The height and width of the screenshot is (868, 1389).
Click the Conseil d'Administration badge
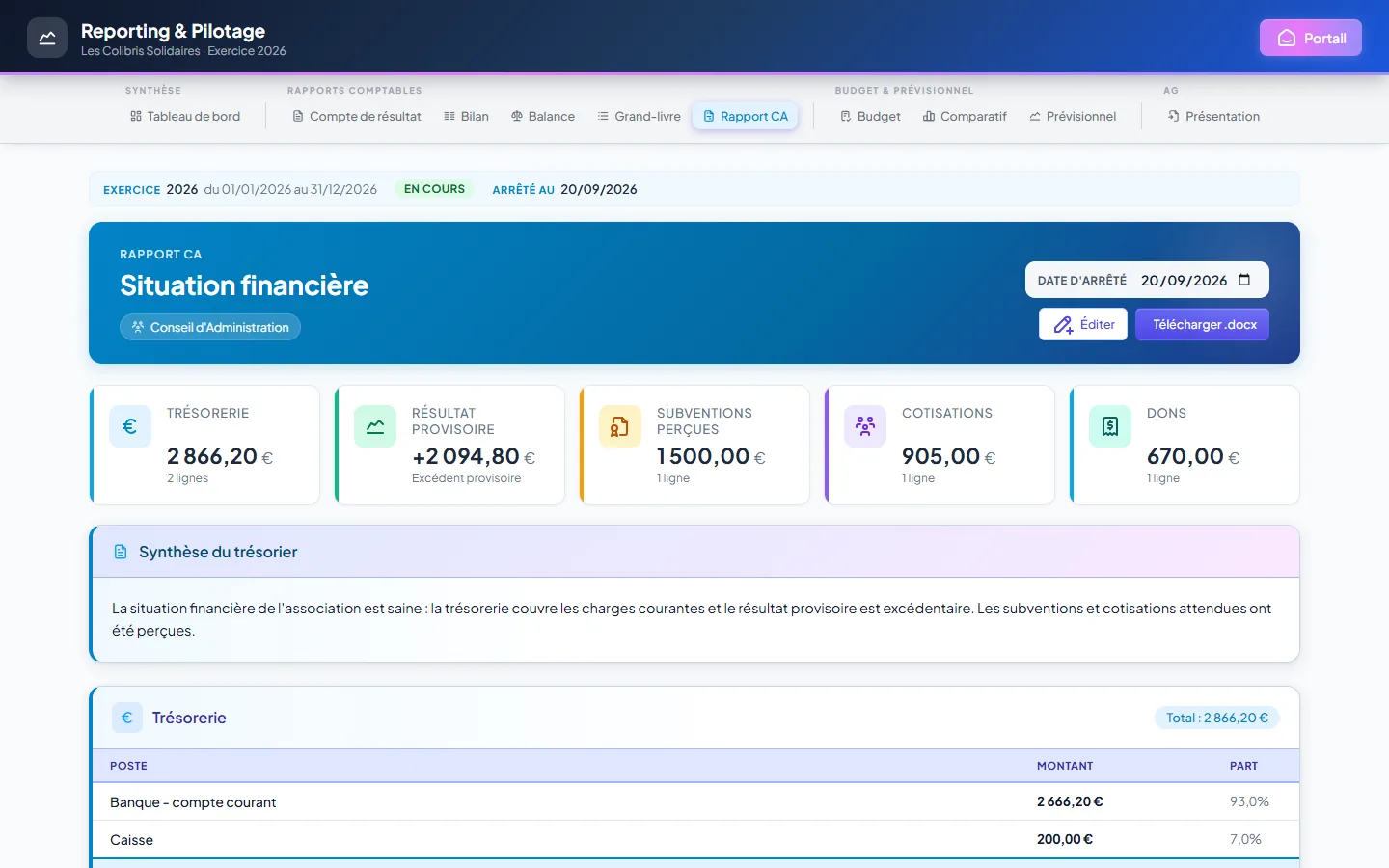click(210, 327)
